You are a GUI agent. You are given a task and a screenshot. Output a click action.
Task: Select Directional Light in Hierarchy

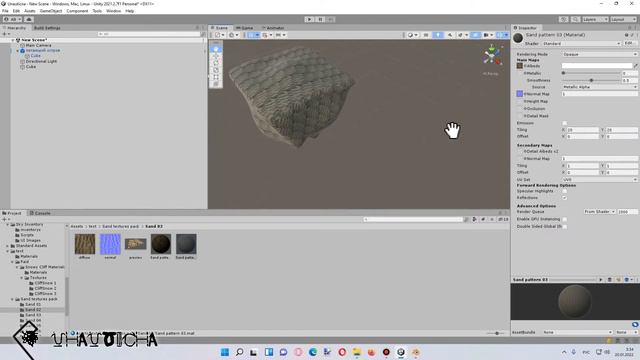41,61
